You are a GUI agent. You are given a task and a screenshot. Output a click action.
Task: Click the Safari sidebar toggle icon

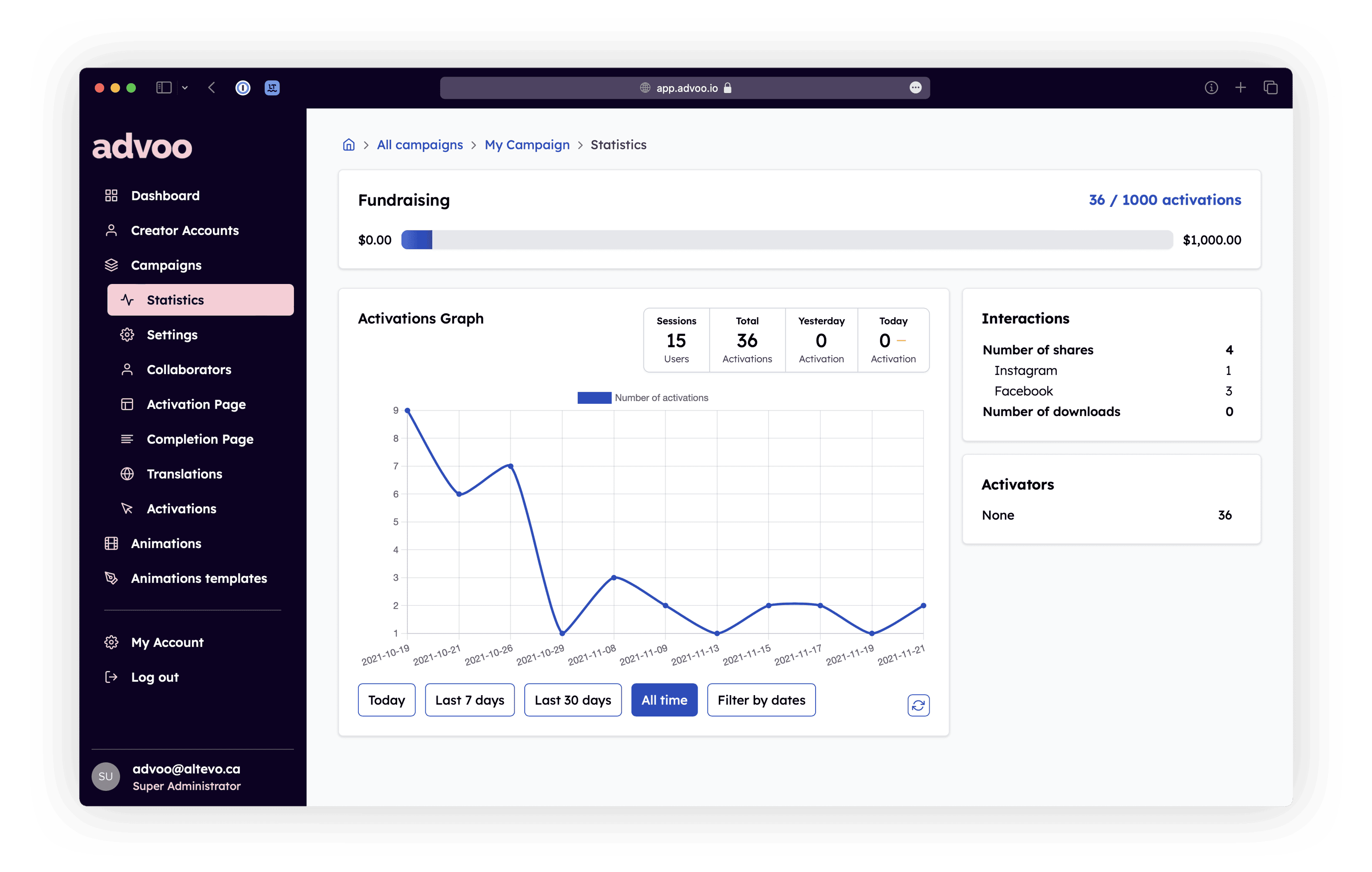click(x=164, y=88)
